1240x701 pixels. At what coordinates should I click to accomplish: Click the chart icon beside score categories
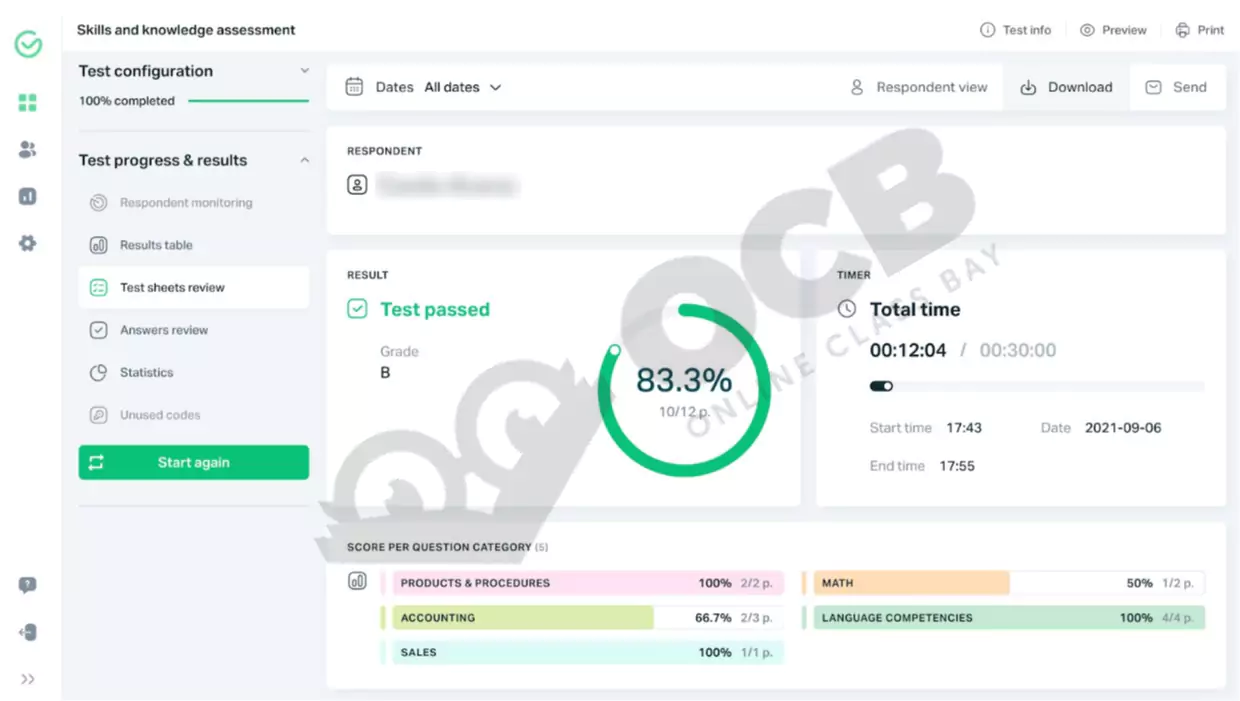pos(357,581)
